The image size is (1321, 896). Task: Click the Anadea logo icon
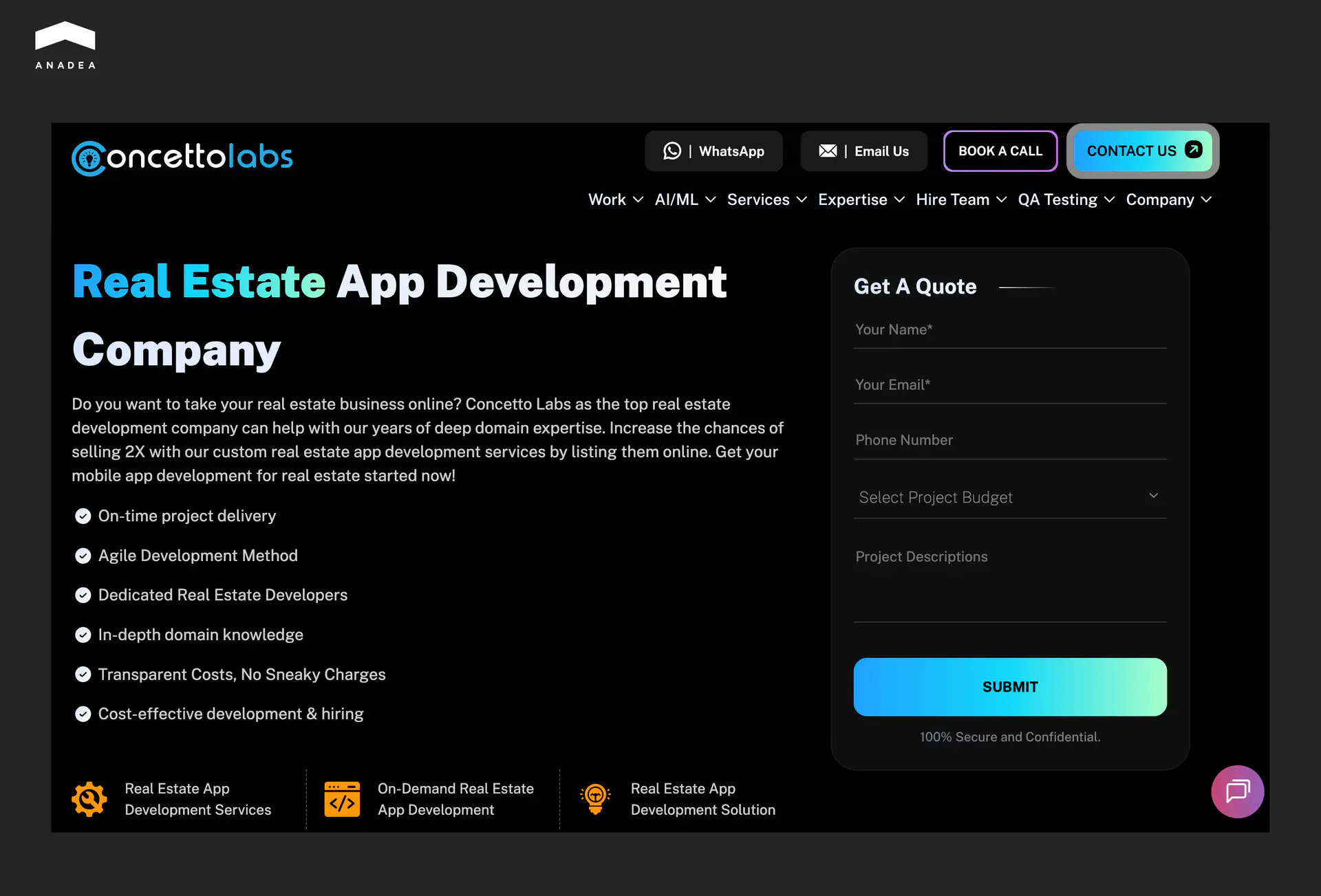65,36
